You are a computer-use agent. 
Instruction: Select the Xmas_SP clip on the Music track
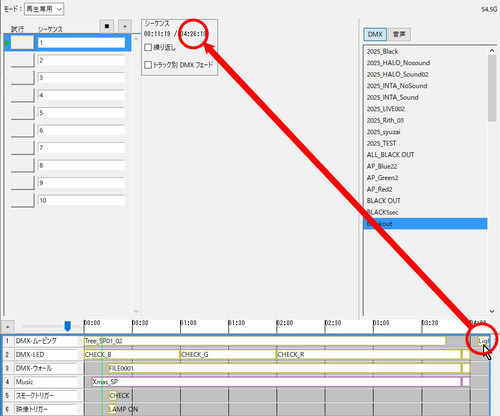[276, 382]
